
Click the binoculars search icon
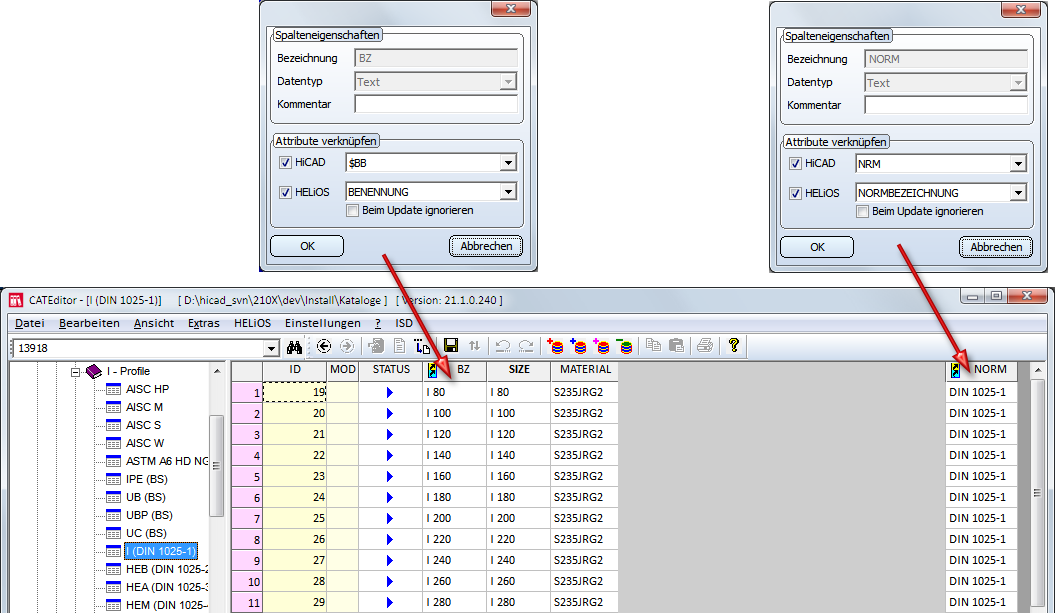tap(294, 347)
